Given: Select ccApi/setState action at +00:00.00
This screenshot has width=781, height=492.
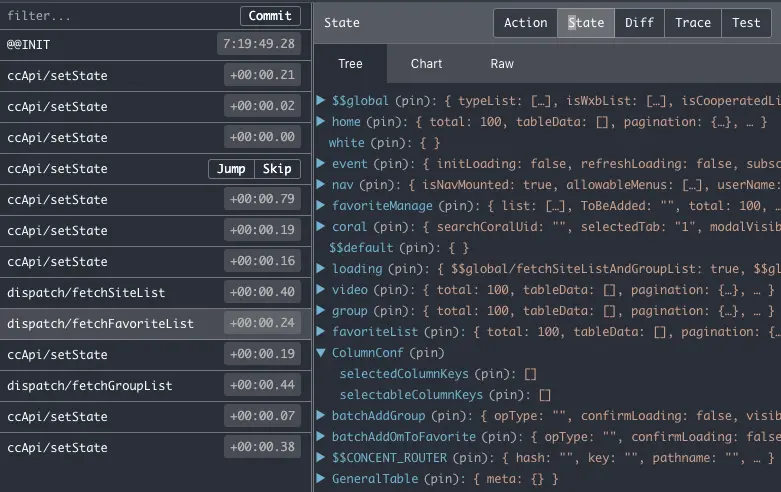Looking at the screenshot, I should 155,137.
